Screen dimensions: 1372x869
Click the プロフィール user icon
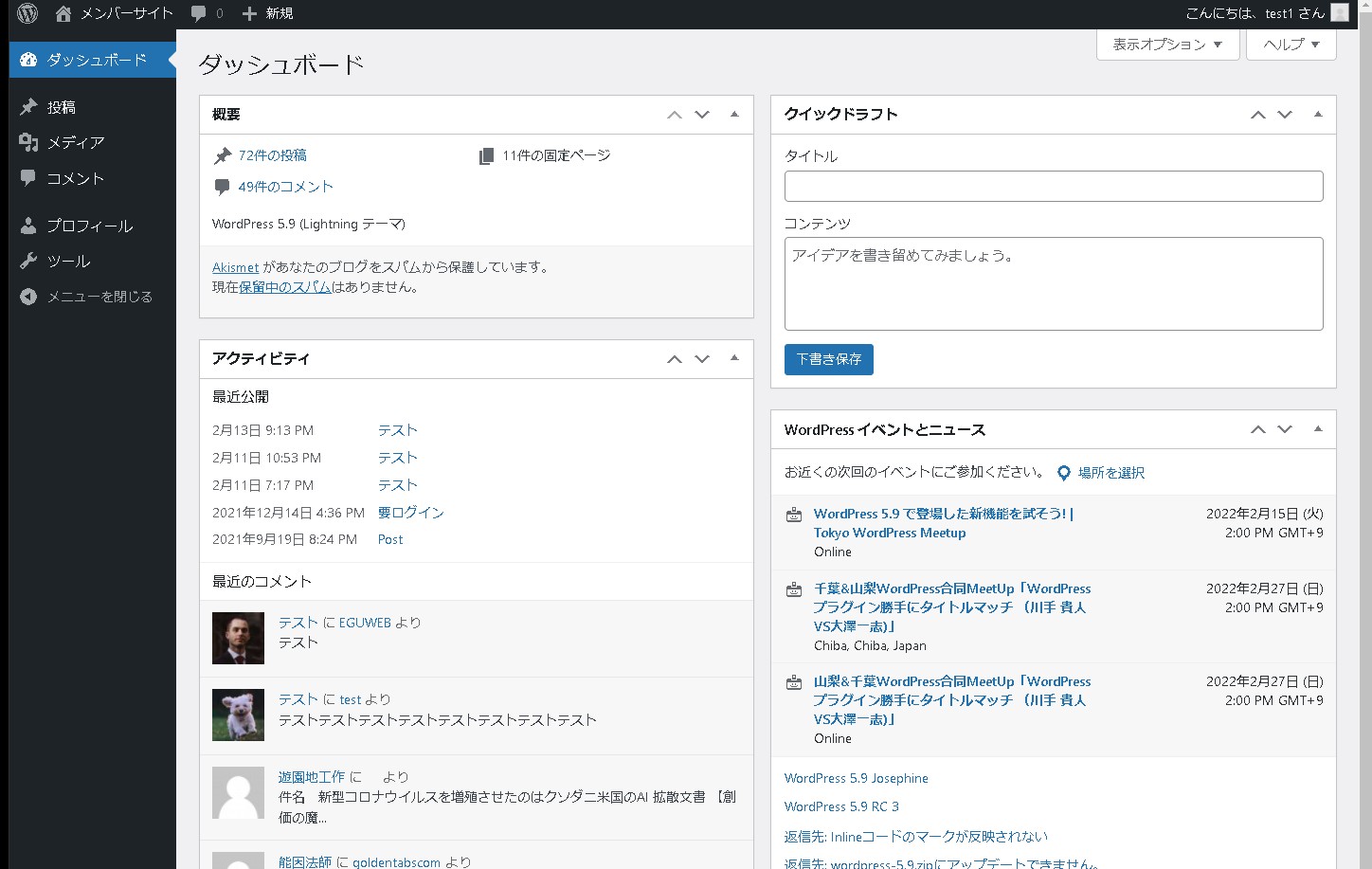click(x=27, y=225)
